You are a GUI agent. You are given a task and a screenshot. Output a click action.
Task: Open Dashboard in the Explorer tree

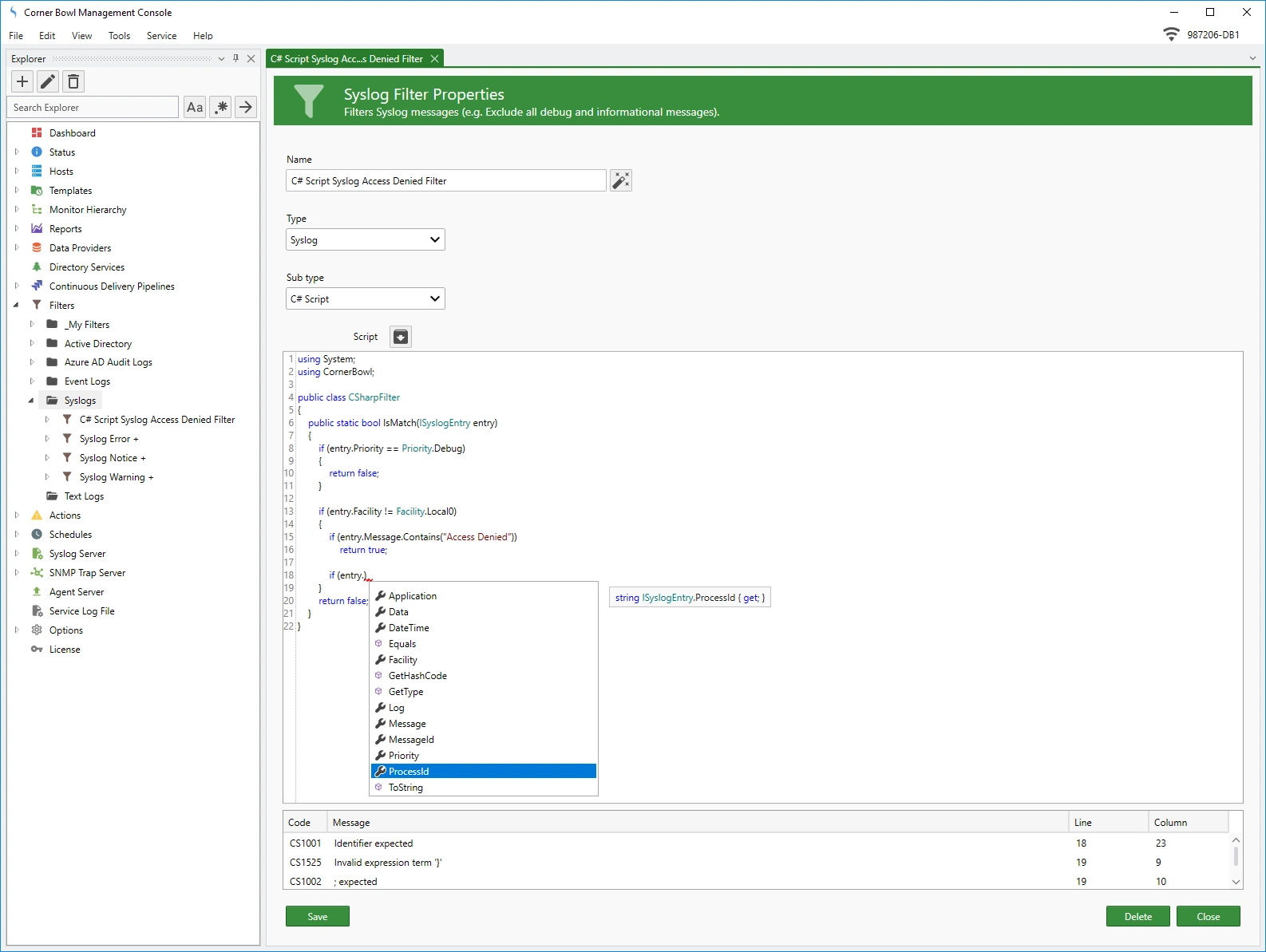[72, 133]
